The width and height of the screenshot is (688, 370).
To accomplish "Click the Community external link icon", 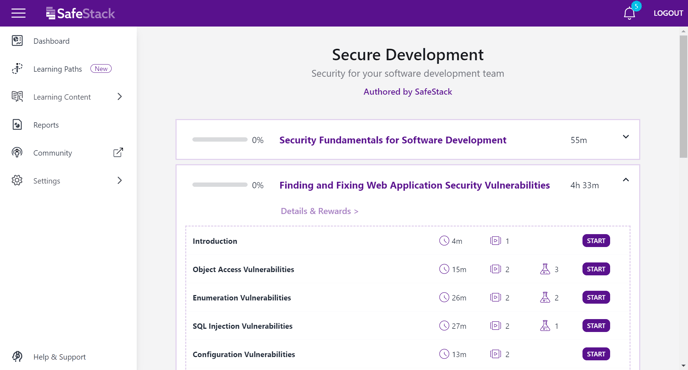I will click(x=118, y=152).
